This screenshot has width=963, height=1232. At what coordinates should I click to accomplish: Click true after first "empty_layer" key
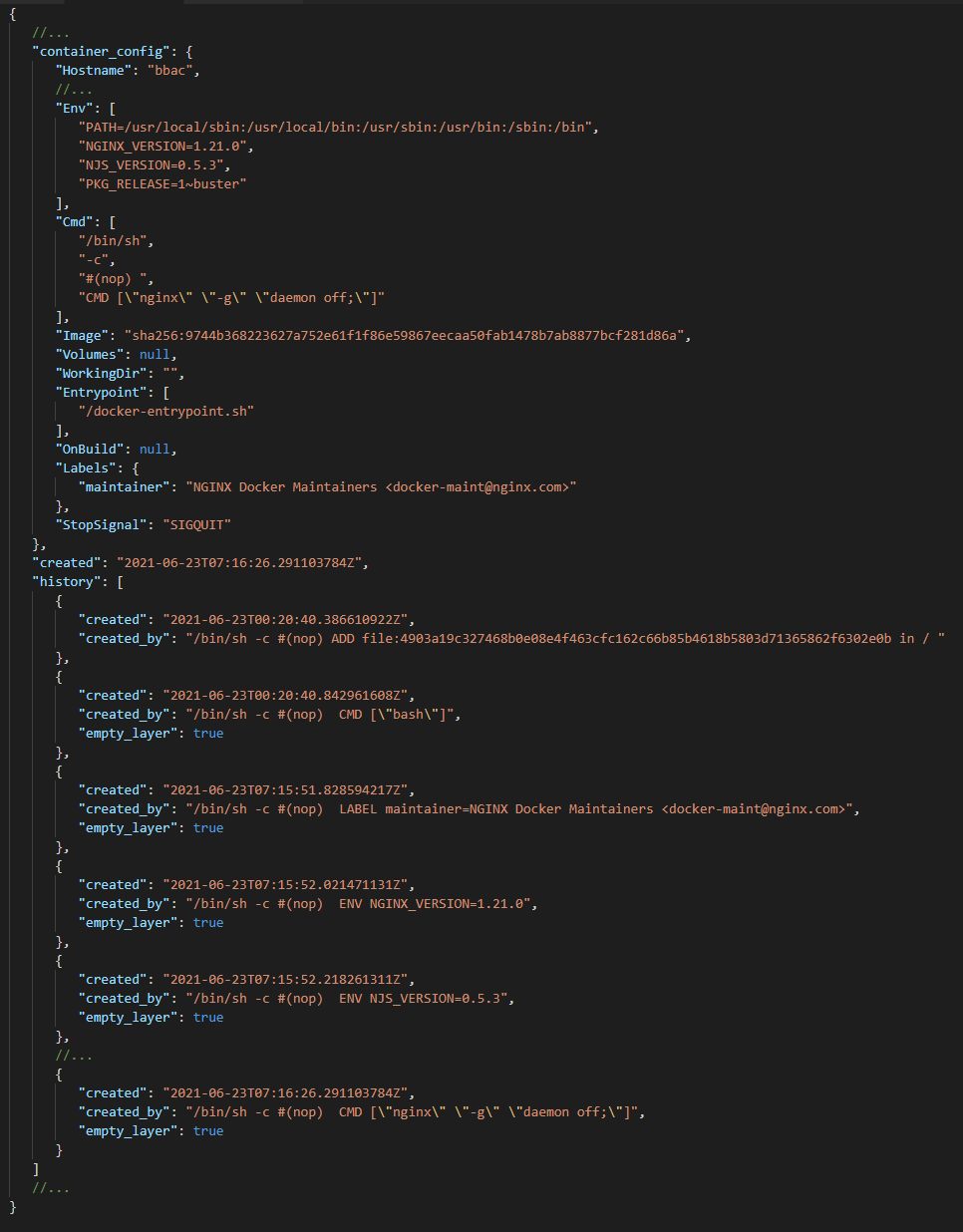(208, 733)
